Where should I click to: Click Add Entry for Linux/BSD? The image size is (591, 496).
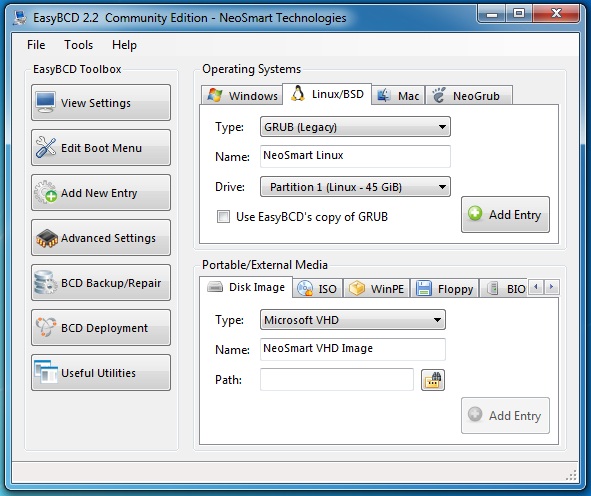[x=505, y=214]
